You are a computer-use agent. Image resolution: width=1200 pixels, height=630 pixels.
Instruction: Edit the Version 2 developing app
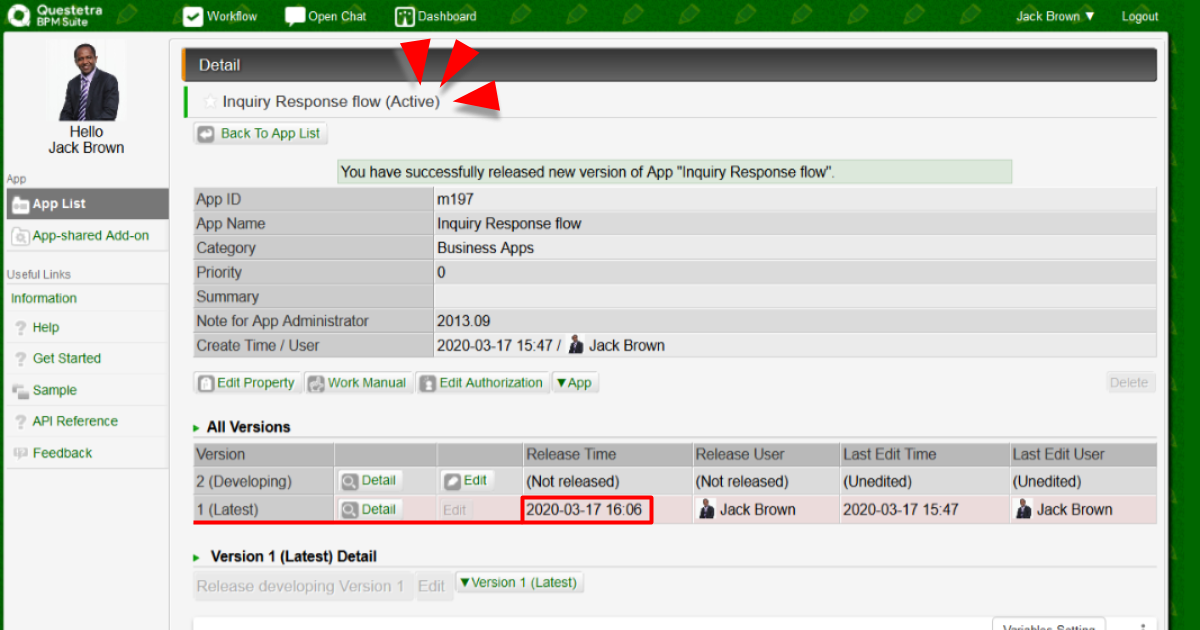click(x=466, y=481)
